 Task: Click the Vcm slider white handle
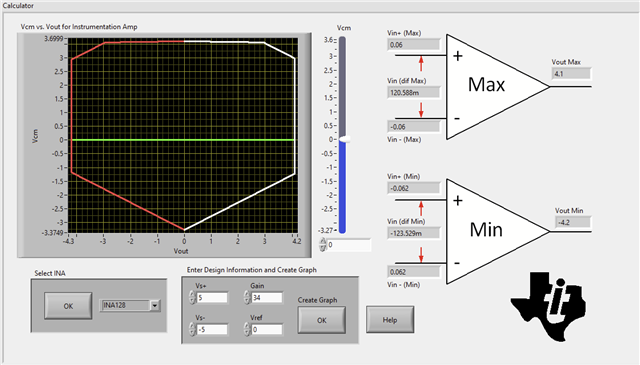(x=345, y=139)
